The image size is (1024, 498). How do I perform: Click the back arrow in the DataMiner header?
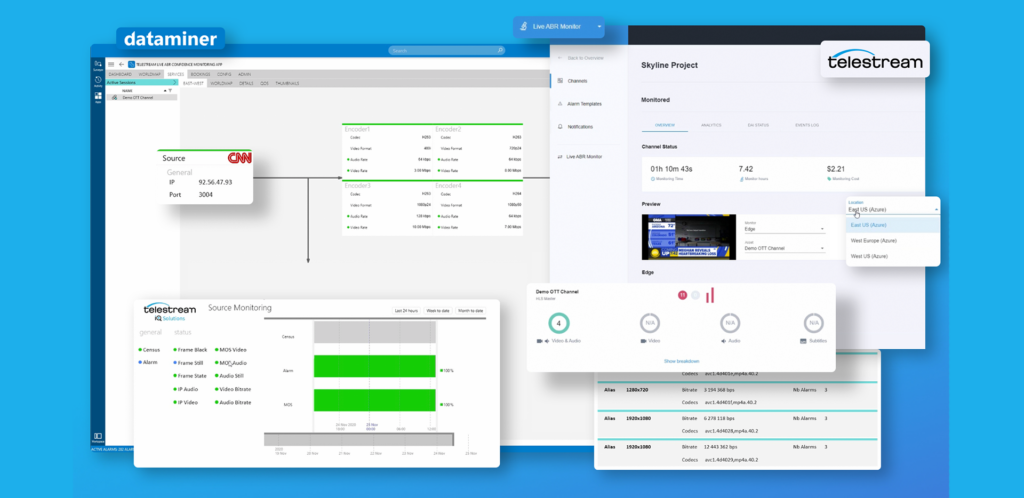[121, 65]
